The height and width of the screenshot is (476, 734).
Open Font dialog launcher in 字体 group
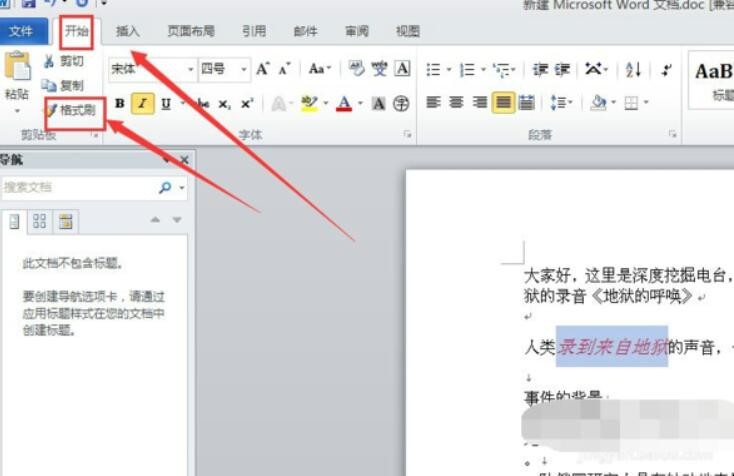(x=408, y=135)
